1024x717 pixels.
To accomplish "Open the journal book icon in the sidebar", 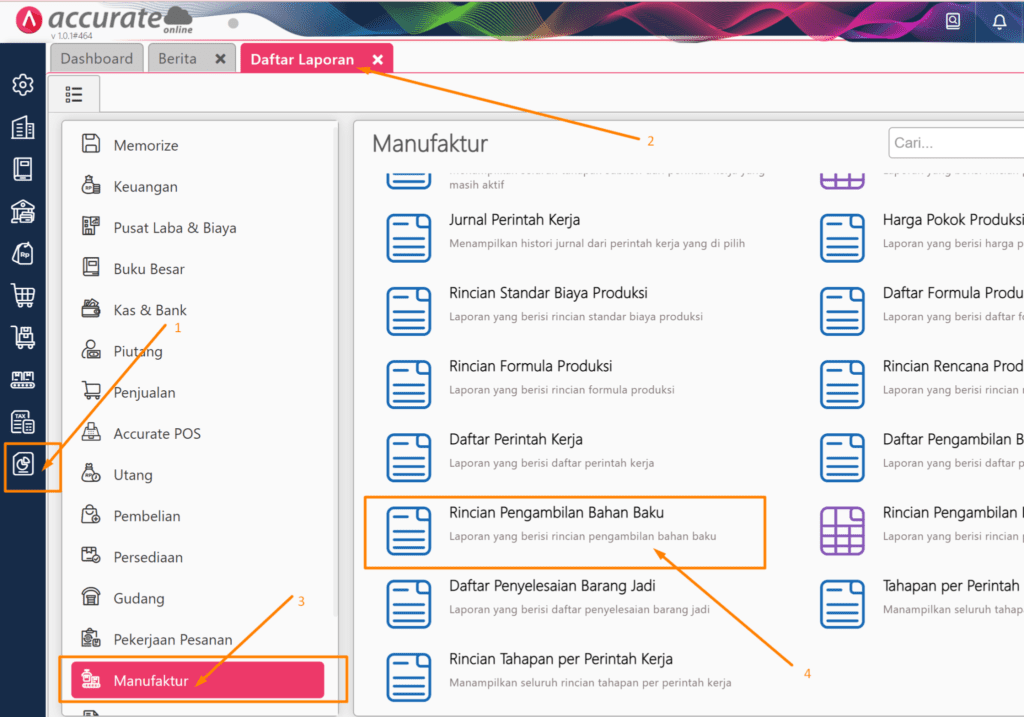I will 22,170.
